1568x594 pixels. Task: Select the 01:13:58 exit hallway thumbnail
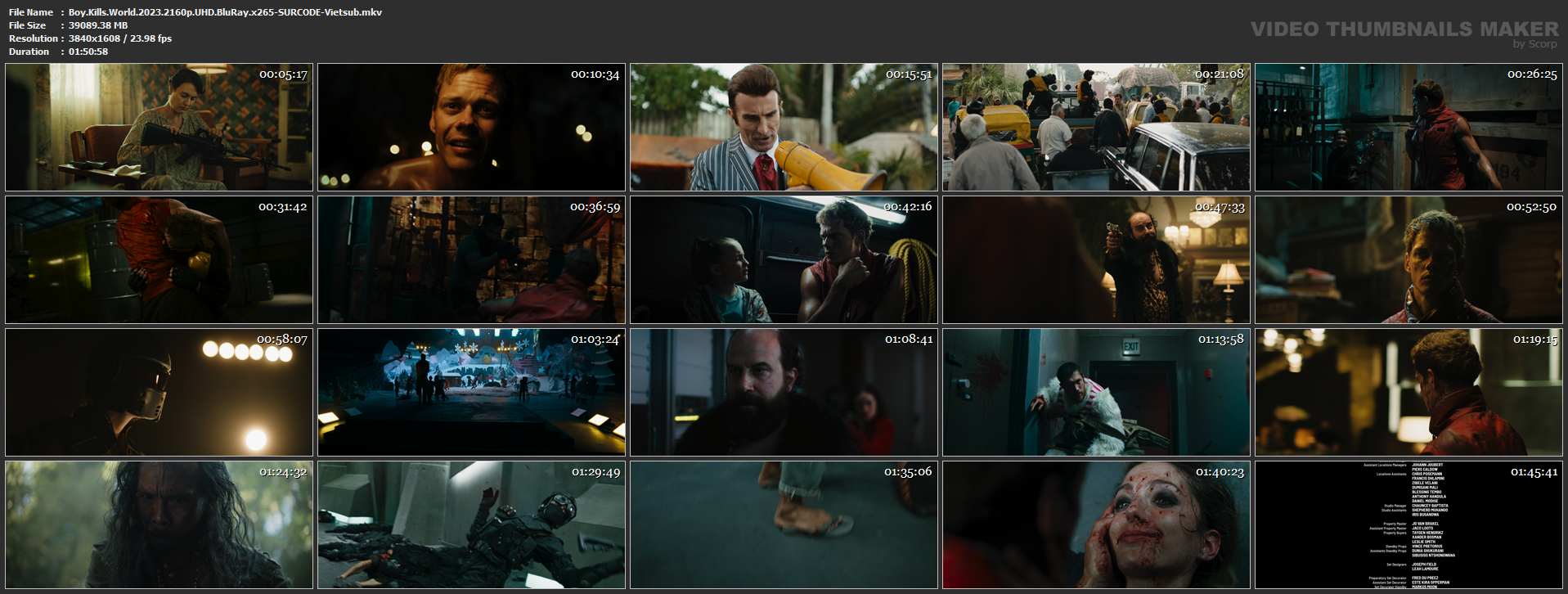[1096, 393]
